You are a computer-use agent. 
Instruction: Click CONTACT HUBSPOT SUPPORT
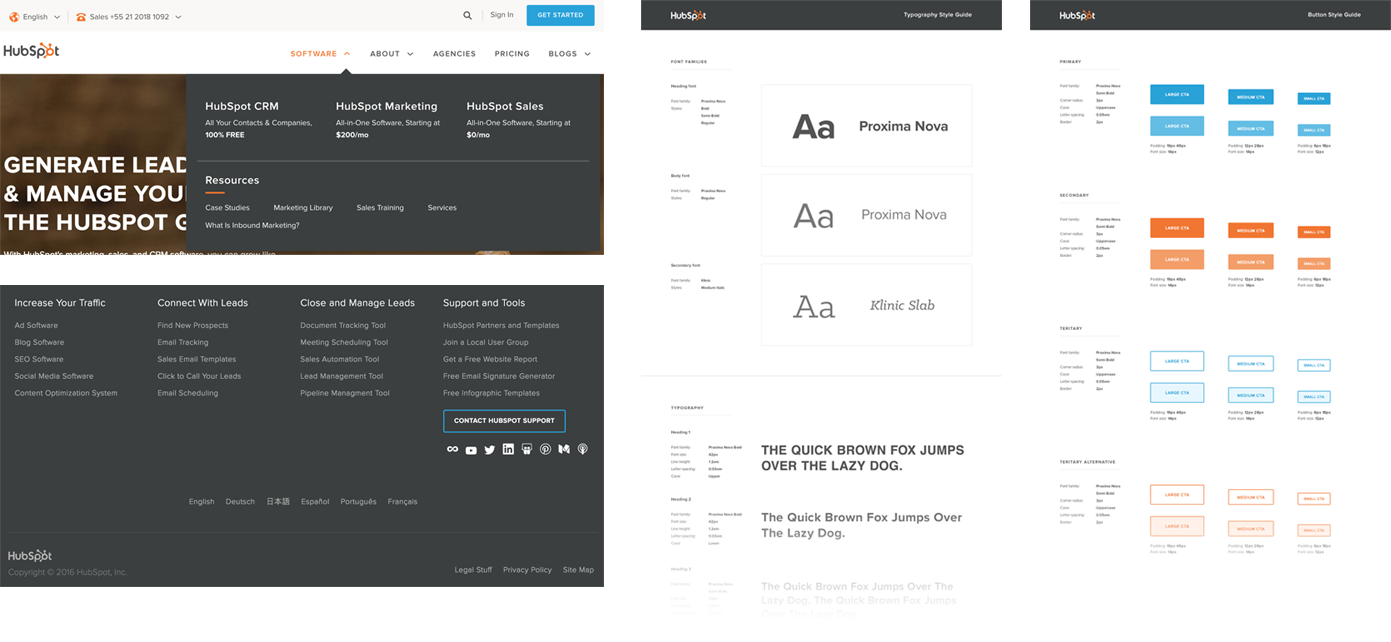pos(504,421)
